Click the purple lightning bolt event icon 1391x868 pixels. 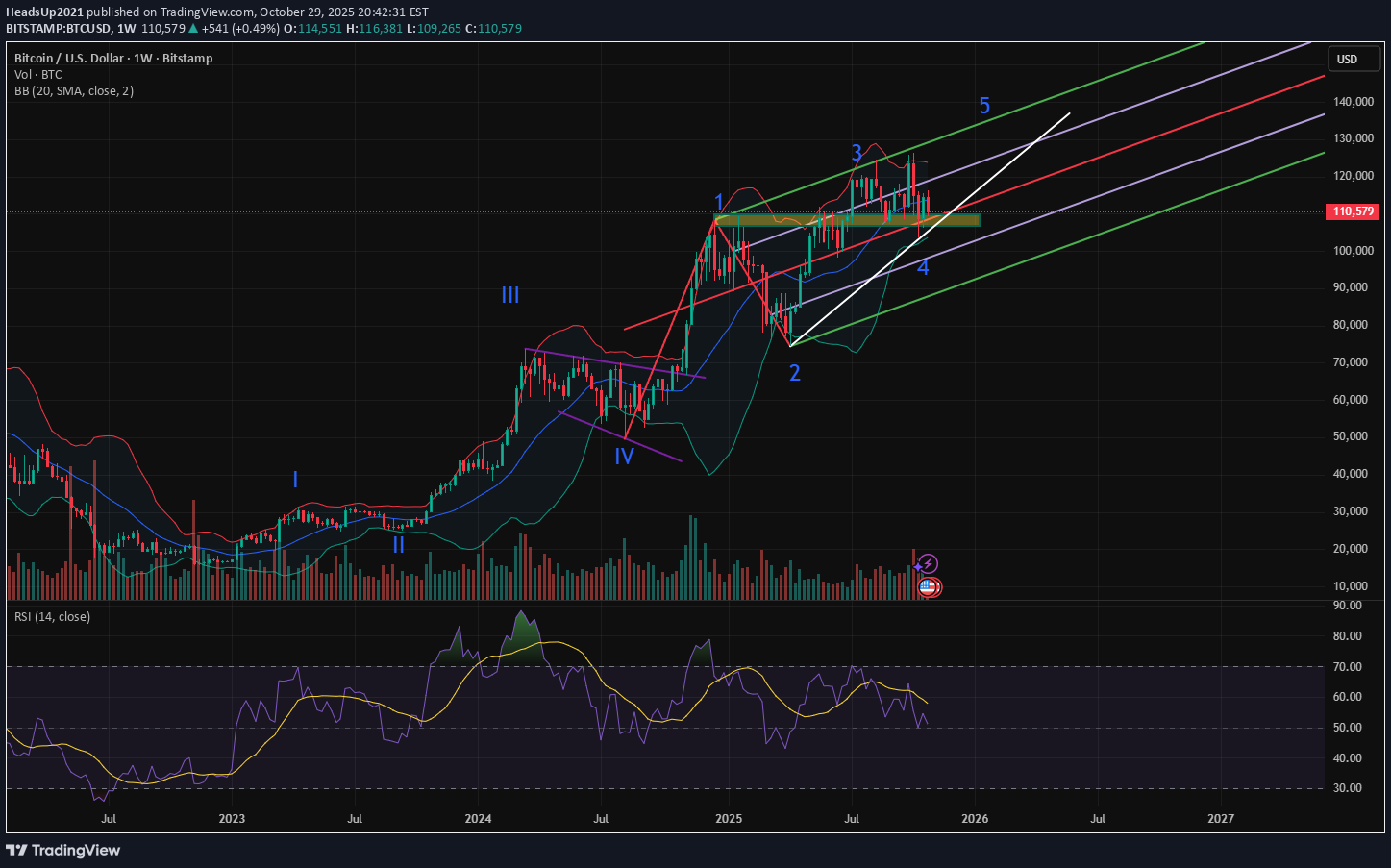[x=928, y=563]
